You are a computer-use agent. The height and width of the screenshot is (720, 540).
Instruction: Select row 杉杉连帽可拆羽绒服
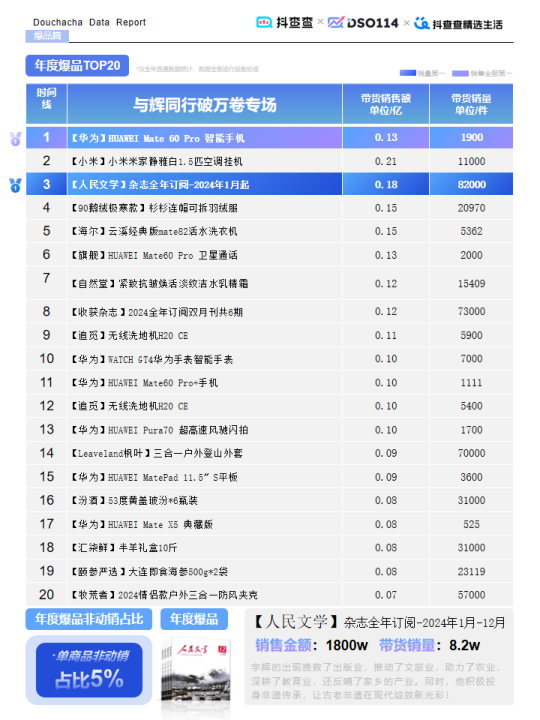(270, 208)
